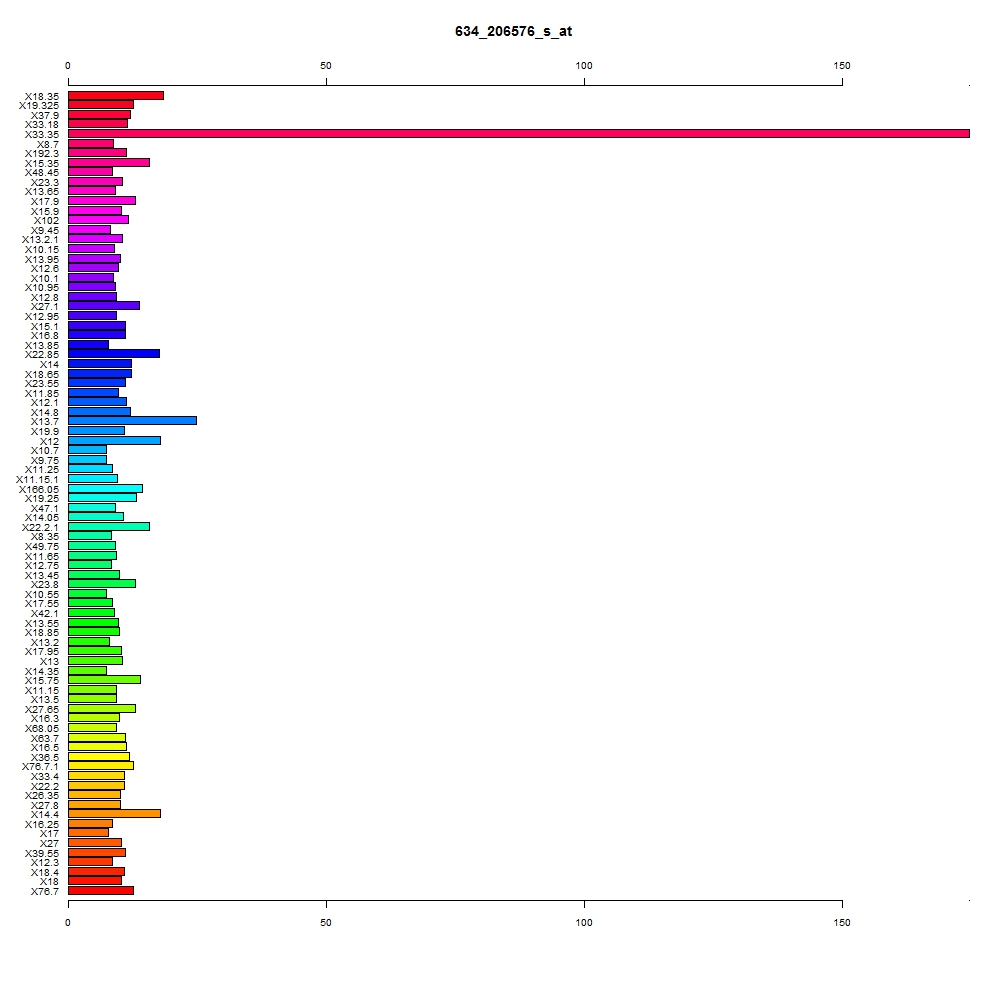The image size is (1000, 1000).
Task: Select the X166.05 label
Action: click(39, 490)
